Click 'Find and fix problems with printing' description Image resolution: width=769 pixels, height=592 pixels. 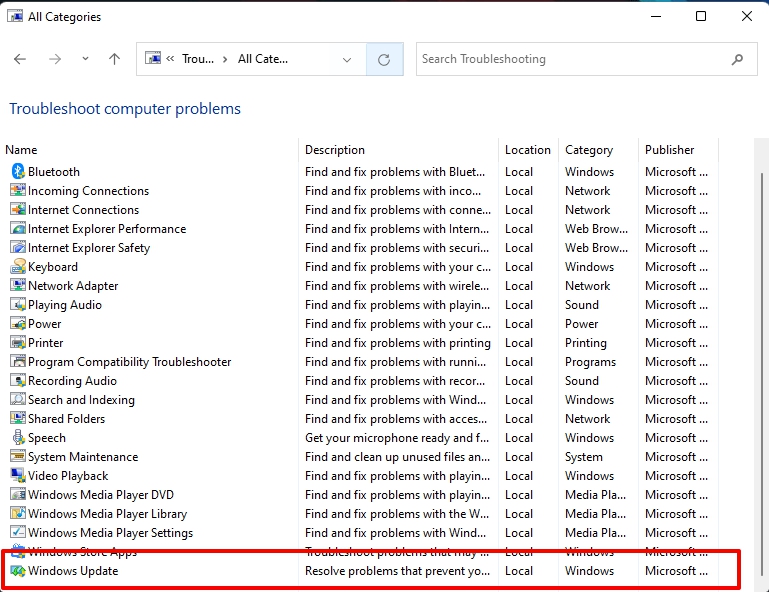click(x=398, y=343)
